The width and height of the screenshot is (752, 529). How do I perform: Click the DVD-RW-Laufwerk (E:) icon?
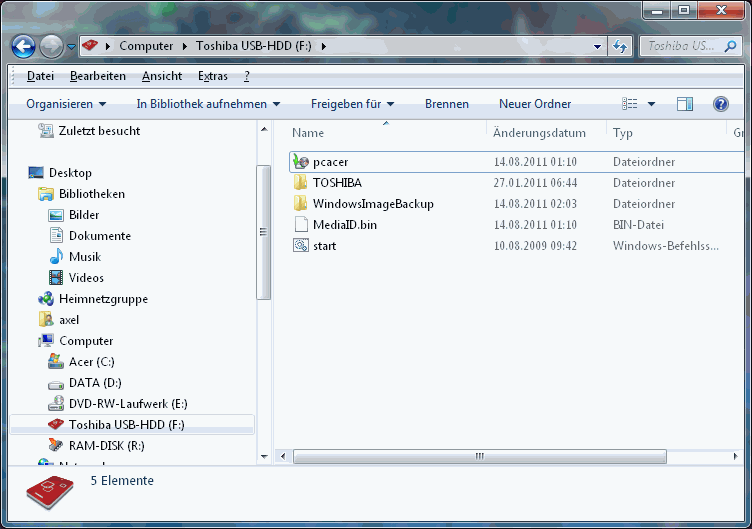[56, 404]
